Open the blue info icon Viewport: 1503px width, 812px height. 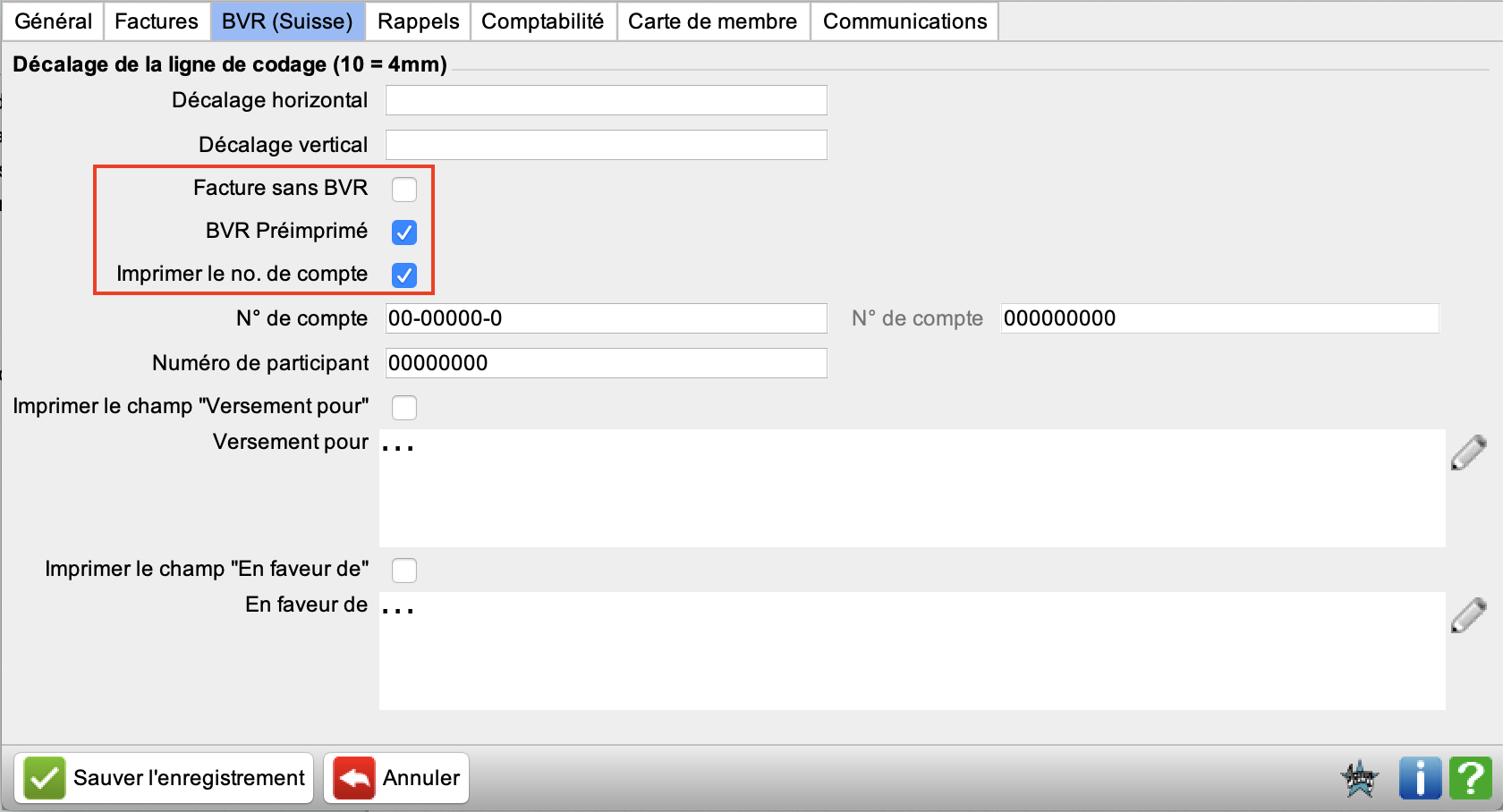(x=1420, y=777)
